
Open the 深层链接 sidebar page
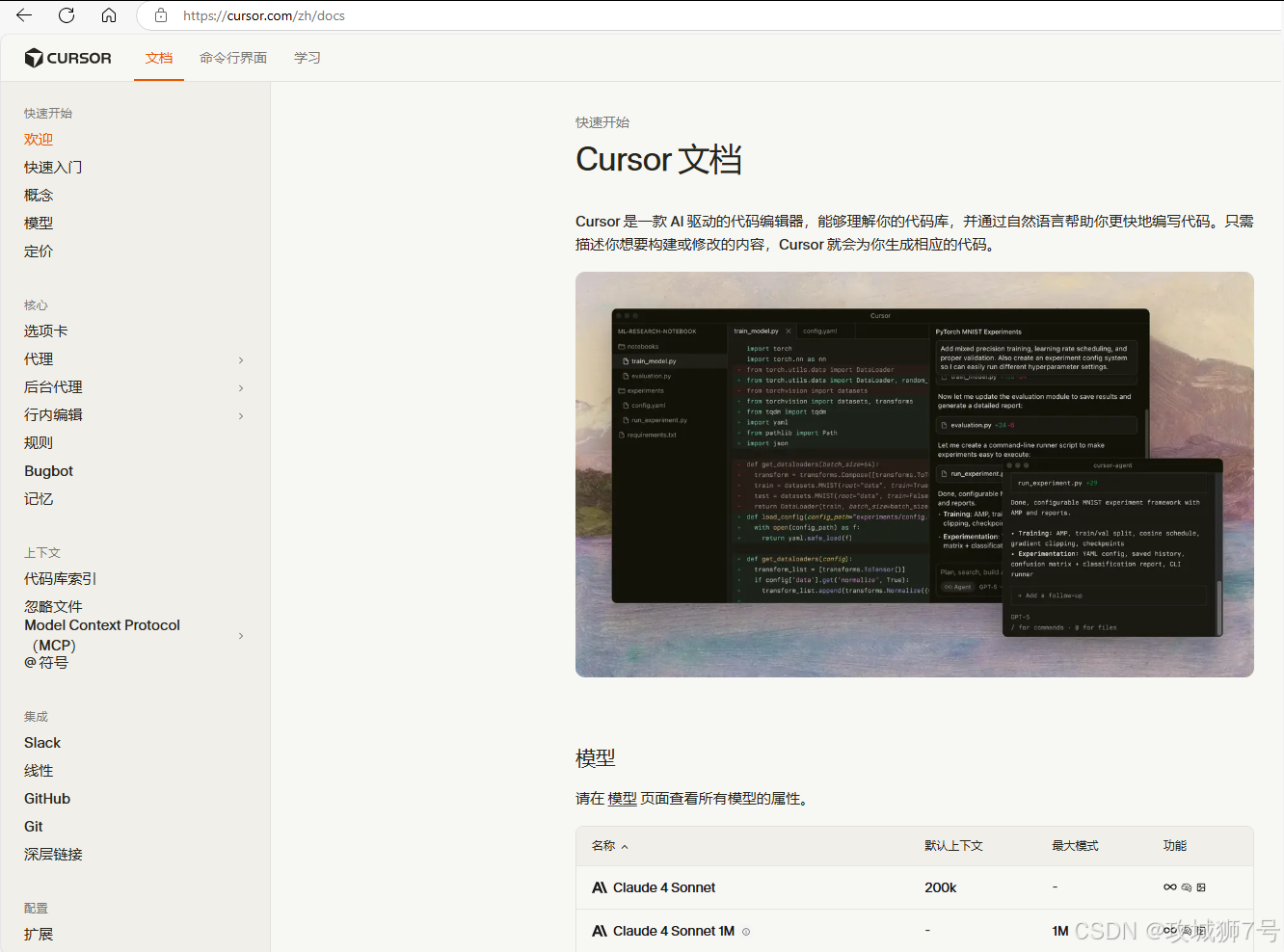[x=53, y=855]
